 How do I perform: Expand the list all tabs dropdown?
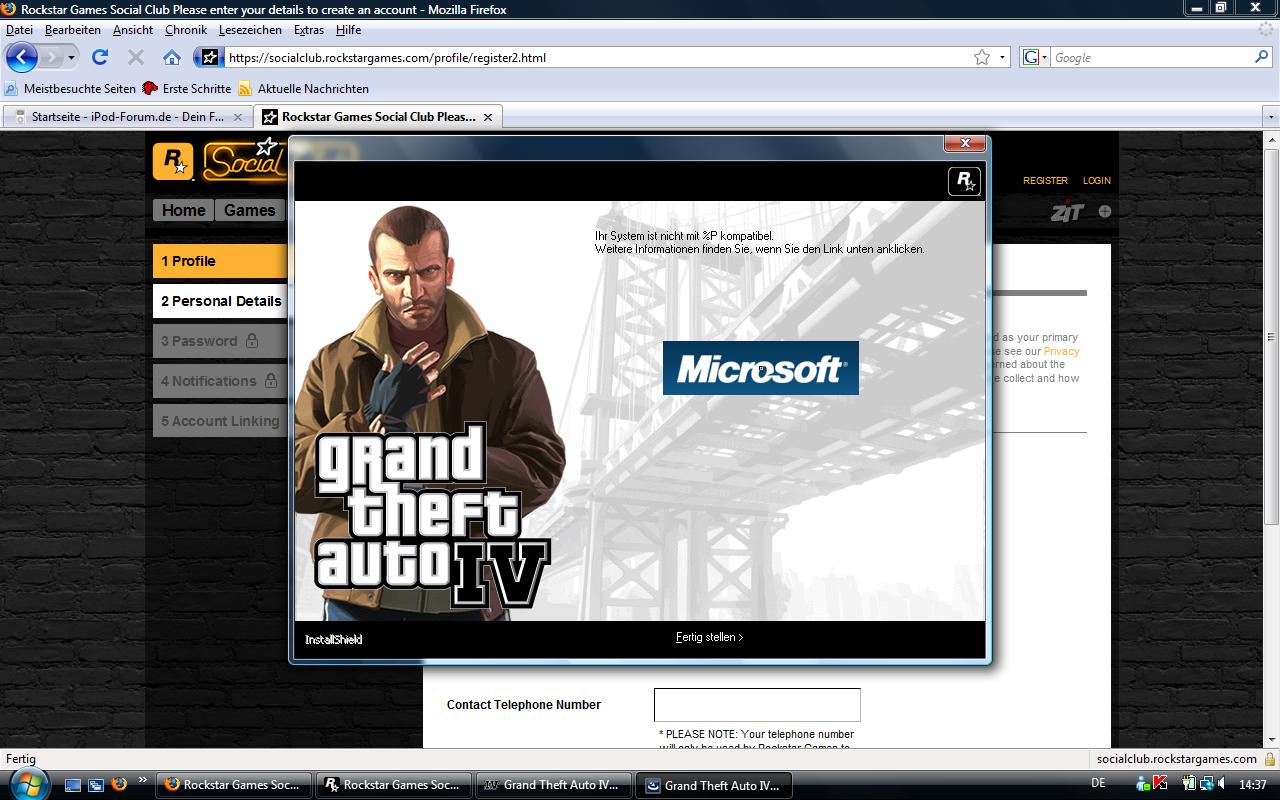(1271, 117)
